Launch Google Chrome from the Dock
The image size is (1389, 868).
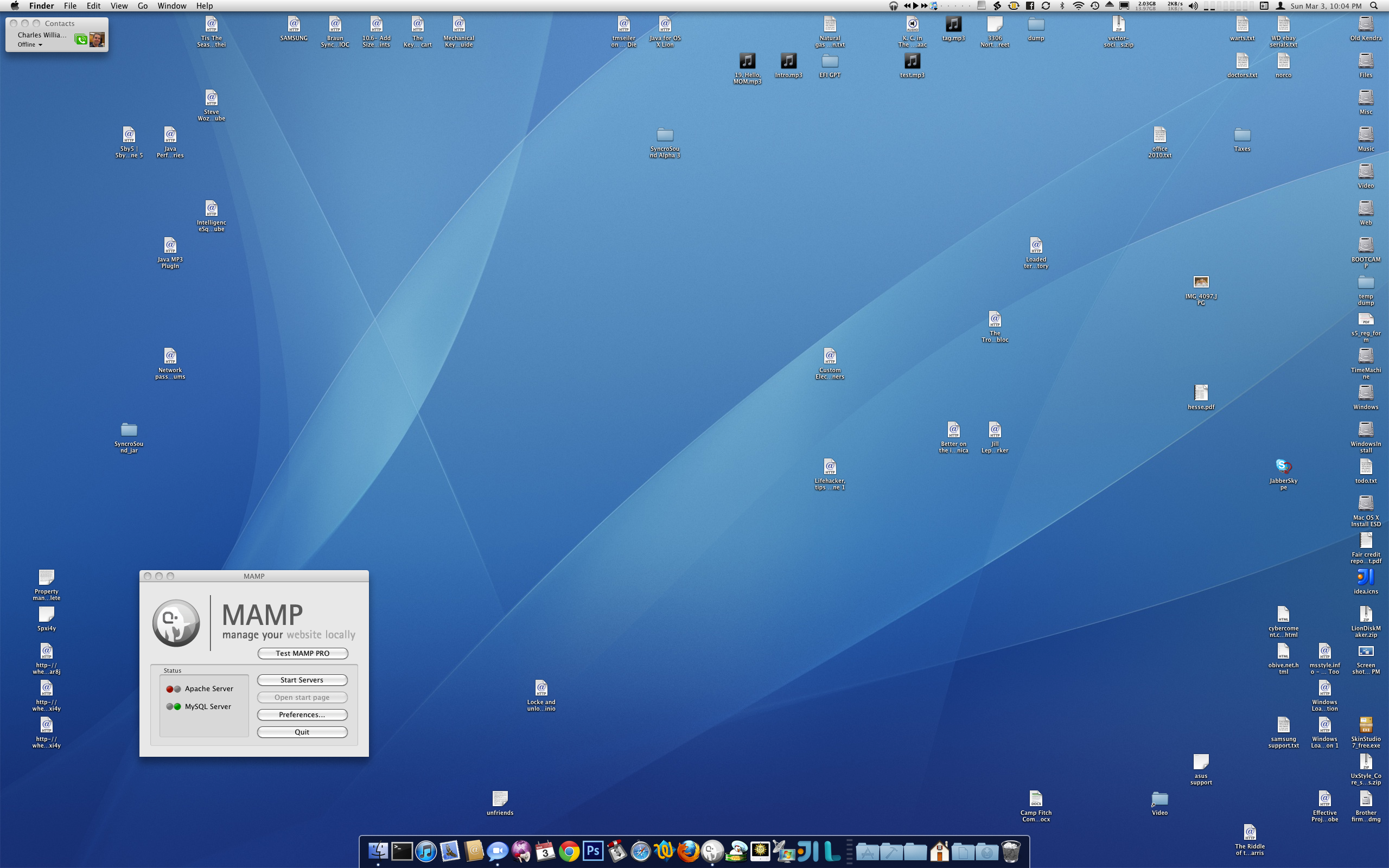pyautogui.click(x=569, y=851)
